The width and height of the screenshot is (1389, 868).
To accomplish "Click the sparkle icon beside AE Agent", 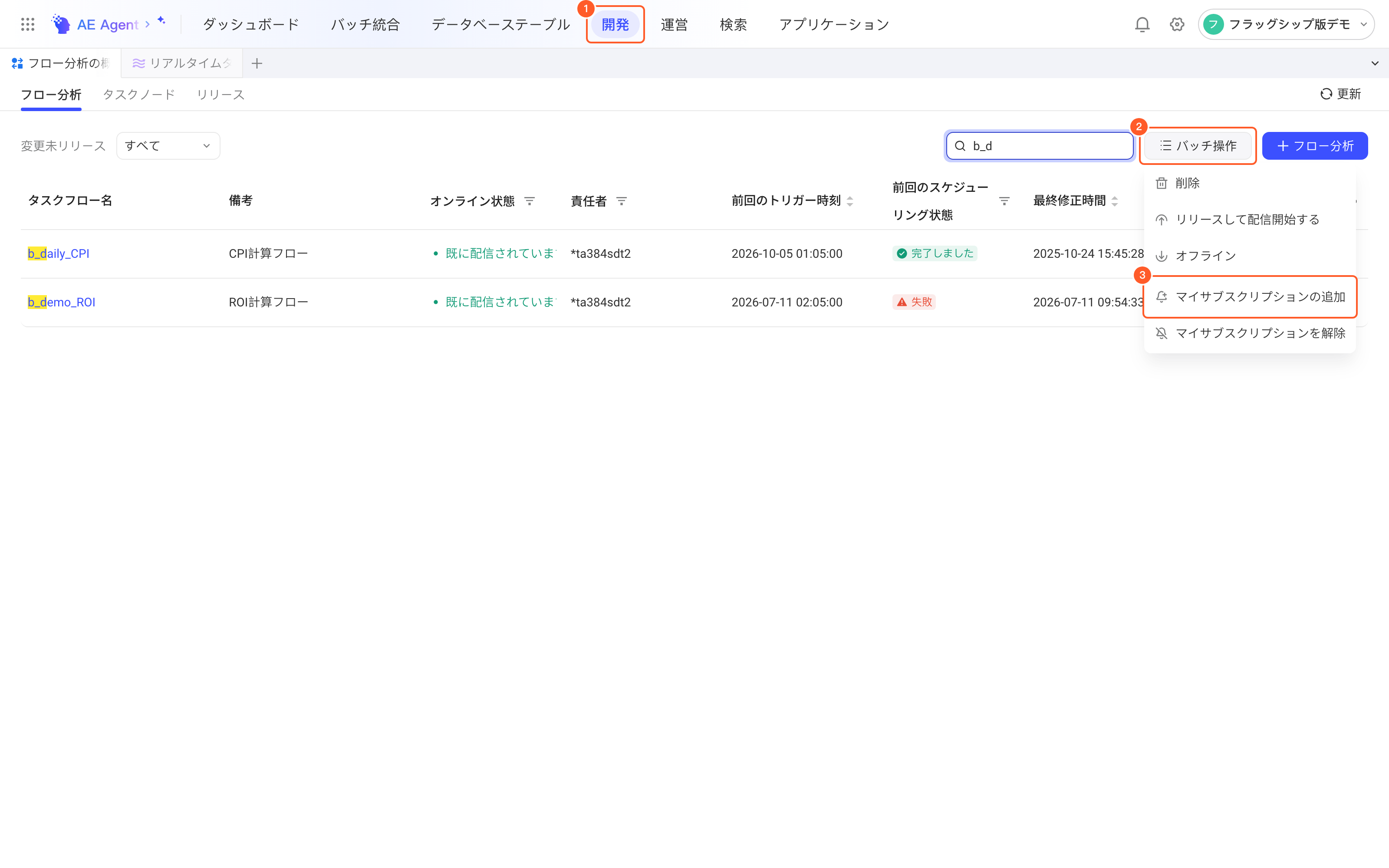I will click(161, 21).
